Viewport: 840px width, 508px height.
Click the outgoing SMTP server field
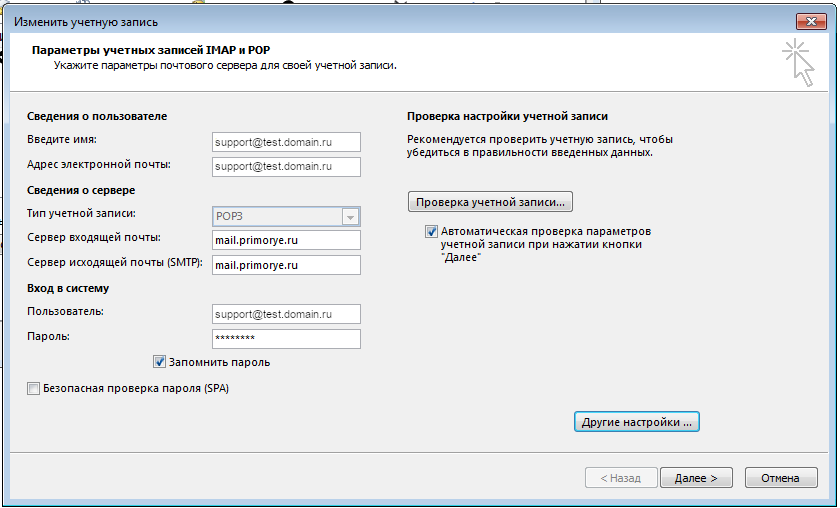click(286, 265)
